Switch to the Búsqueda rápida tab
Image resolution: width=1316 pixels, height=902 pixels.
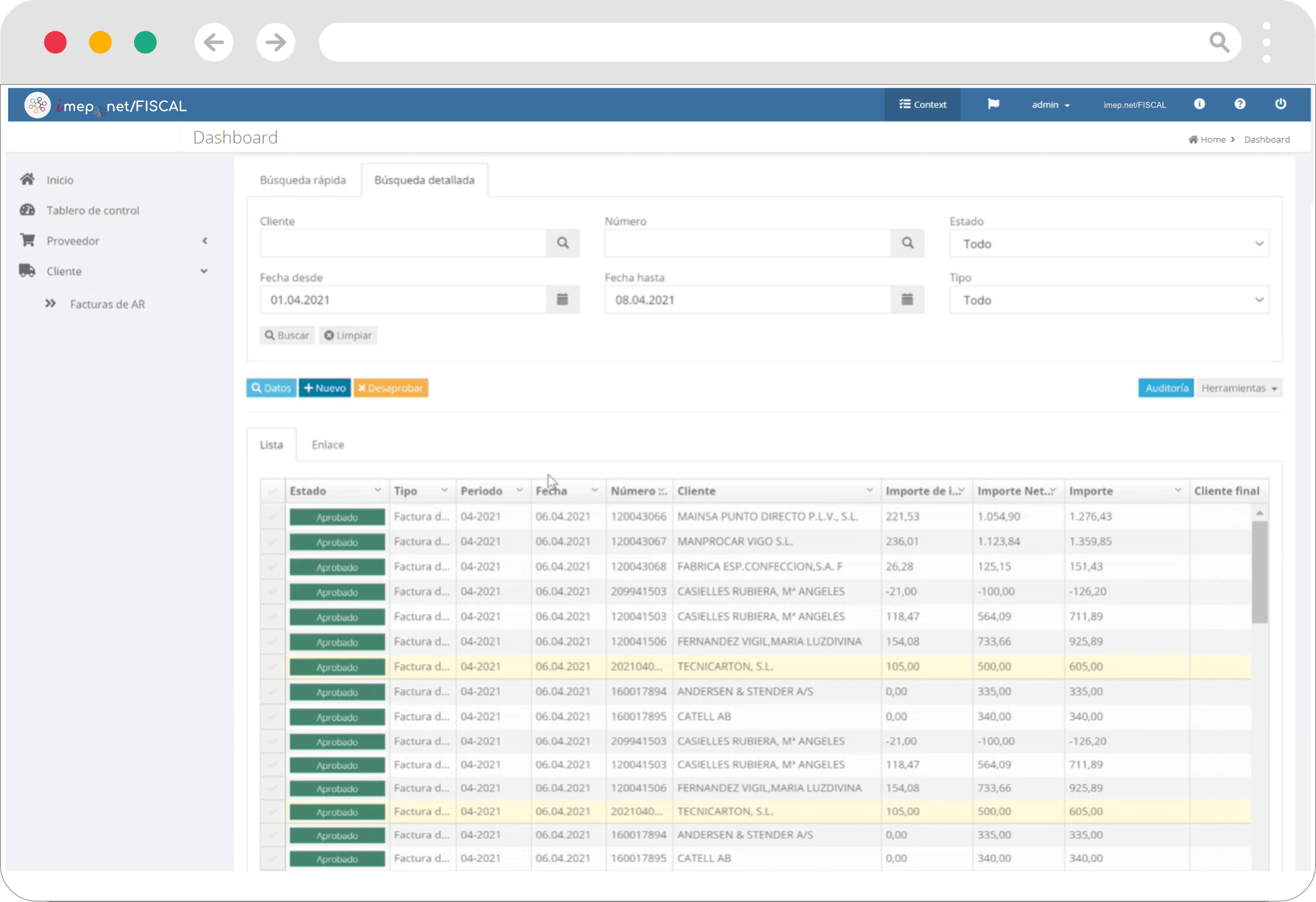303,180
